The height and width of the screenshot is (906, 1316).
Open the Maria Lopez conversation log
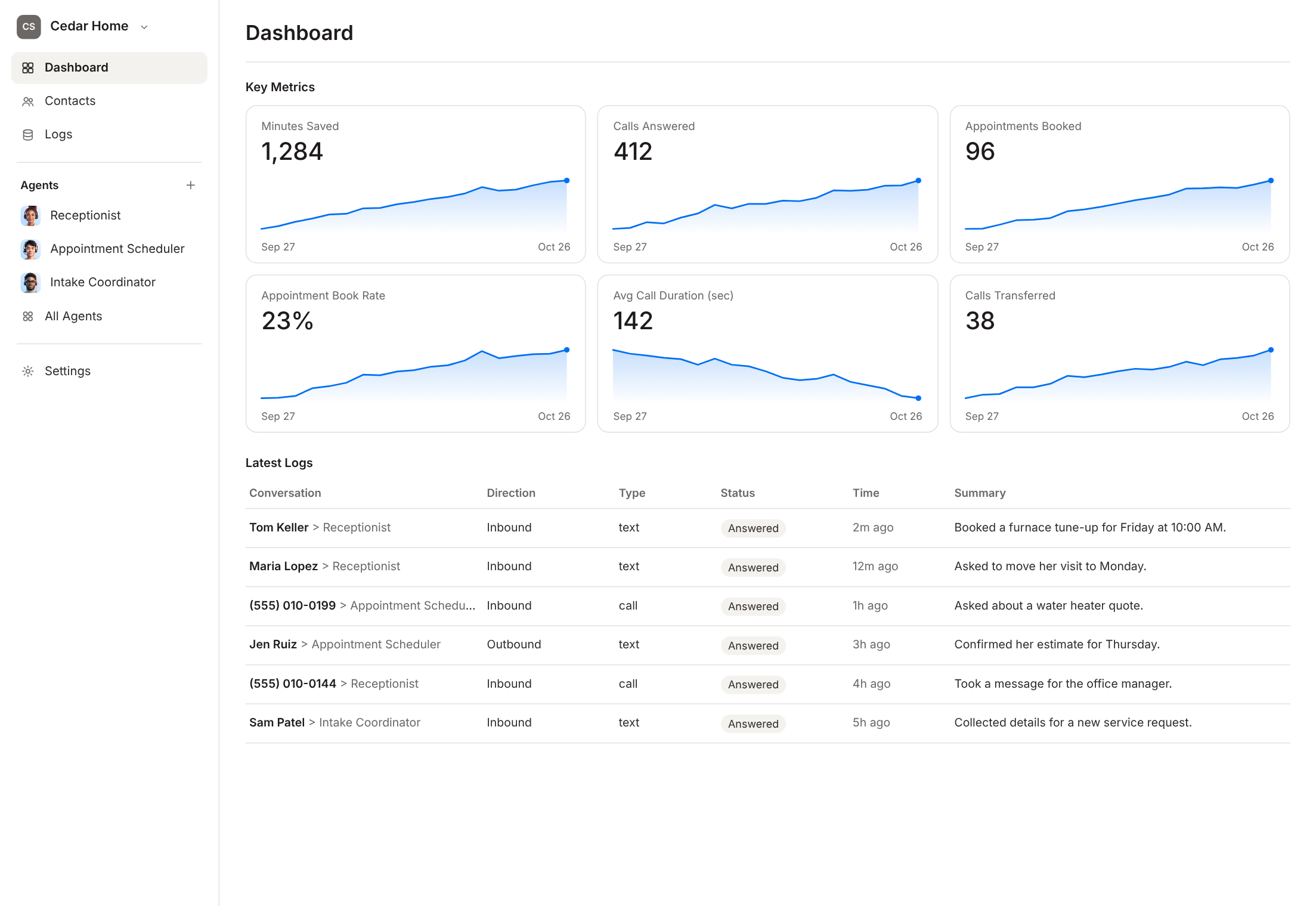tap(767, 567)
